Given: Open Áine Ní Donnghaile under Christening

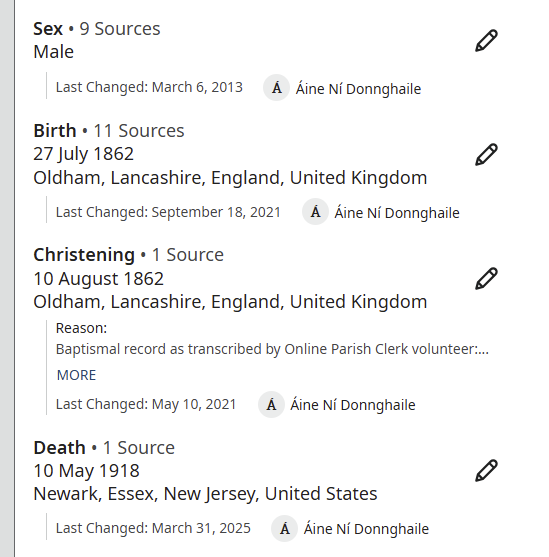Looking at the screenshot, I should click(x=353, y=405).
